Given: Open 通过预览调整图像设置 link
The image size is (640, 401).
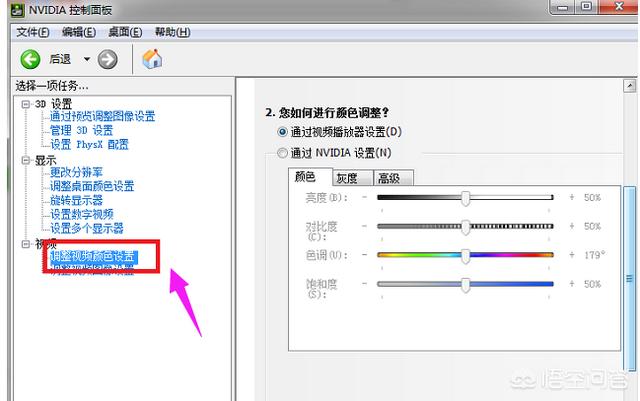Looking at the screenshot, I should coord(102,116).
